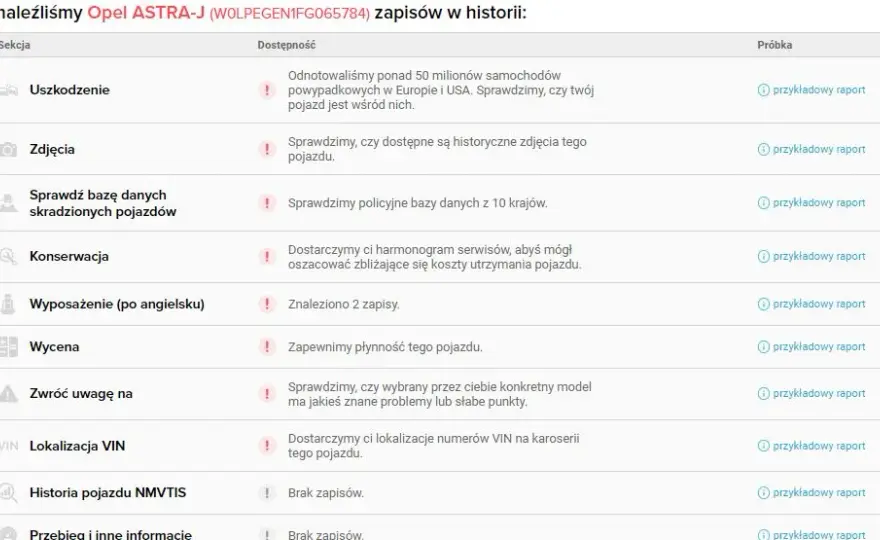Click the red exclamation icon beside Lokalizacja VIN
Screen dimensions: 880x540
pos(267,446)
